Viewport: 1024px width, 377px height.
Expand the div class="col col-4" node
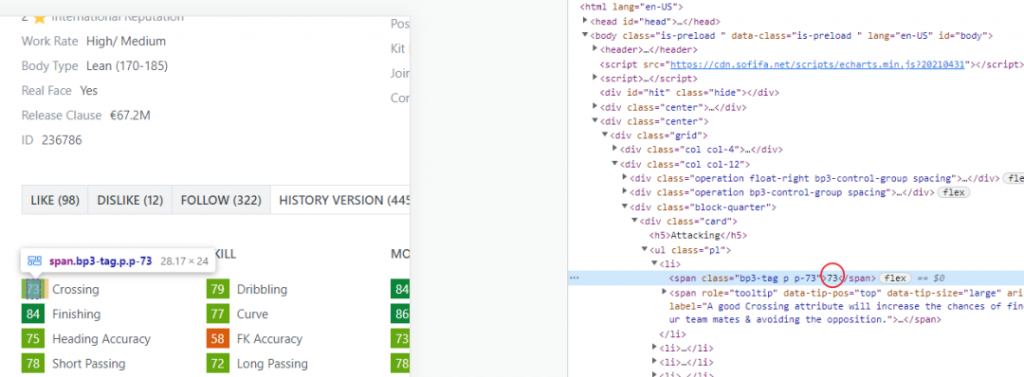[x=615, y=150]
